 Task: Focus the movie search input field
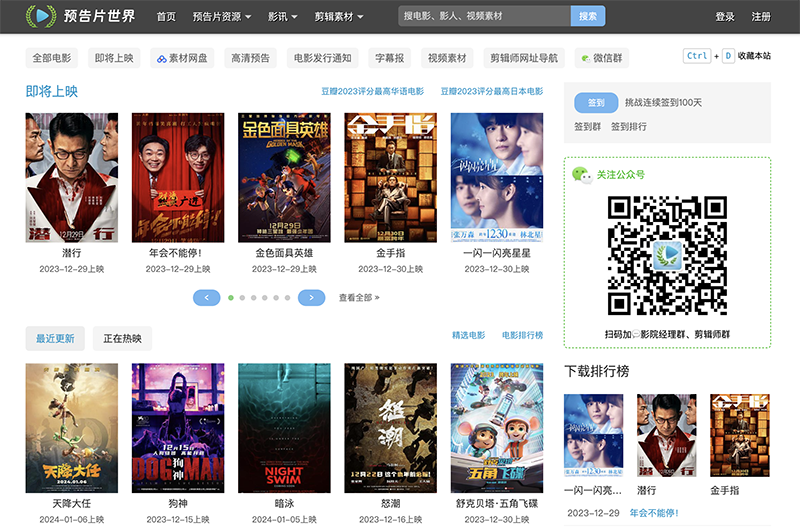pyautogui.click(x=484, y=16)
